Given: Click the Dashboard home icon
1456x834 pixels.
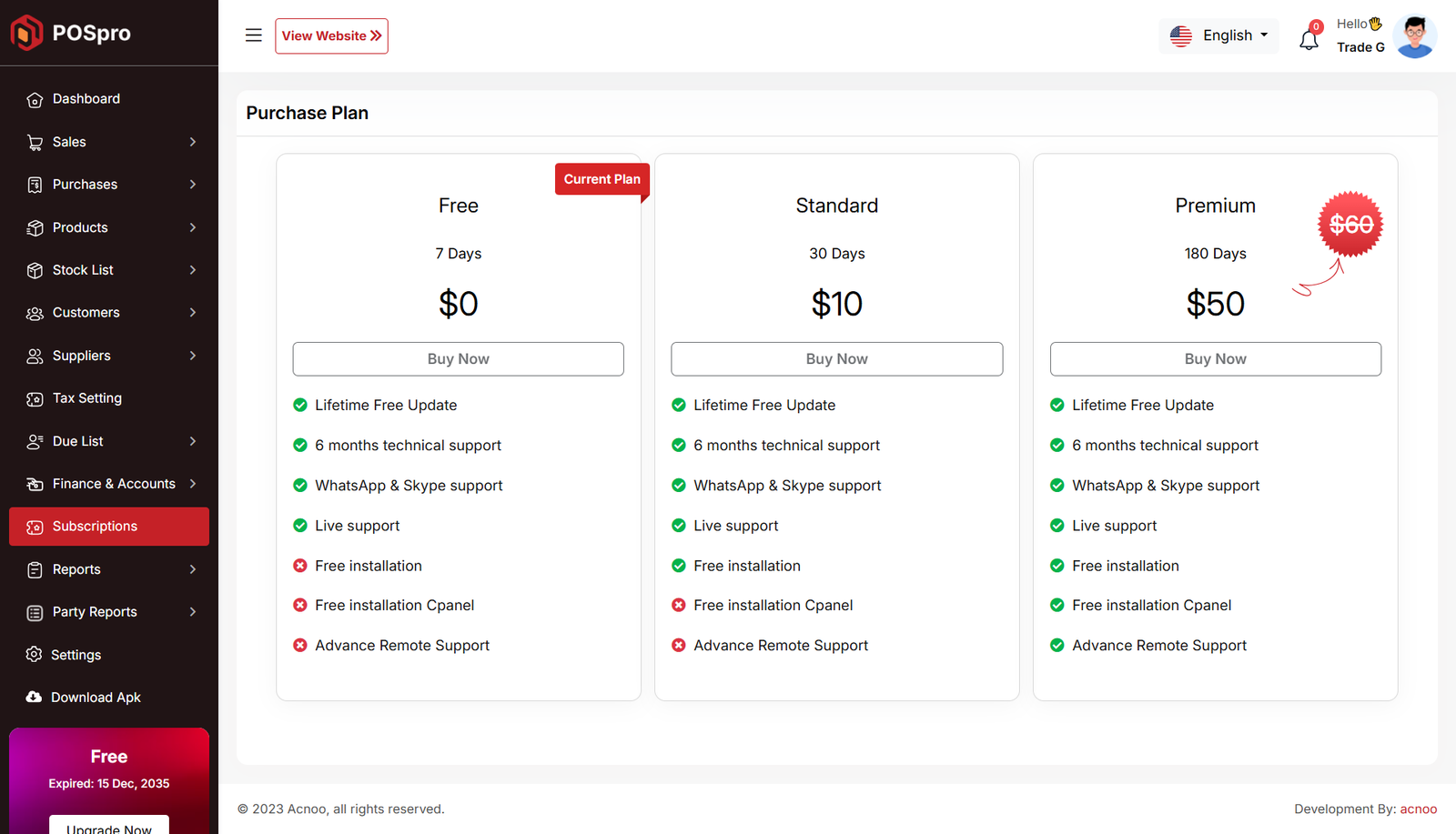Looking at the screenshot, I should click(35, 99).
